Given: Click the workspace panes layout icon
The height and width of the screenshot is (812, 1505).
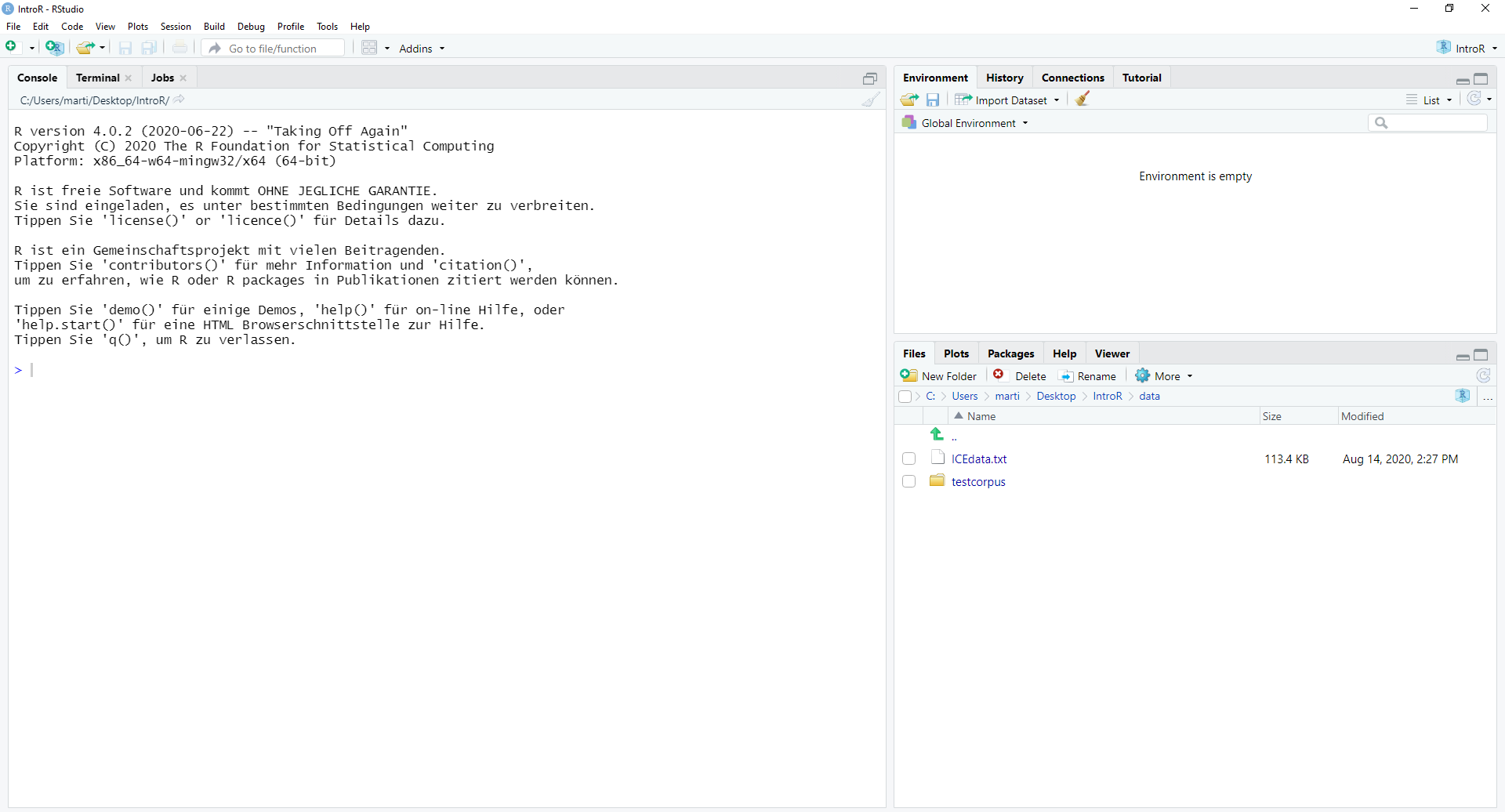Looking at the screenshot, I should point(369,48).
